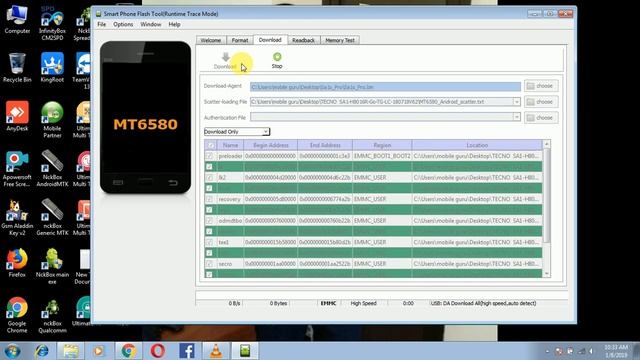Open Computer desktop icon
Image resolution: width=640 pixels, height=360 pixels.
pos(17,19)
